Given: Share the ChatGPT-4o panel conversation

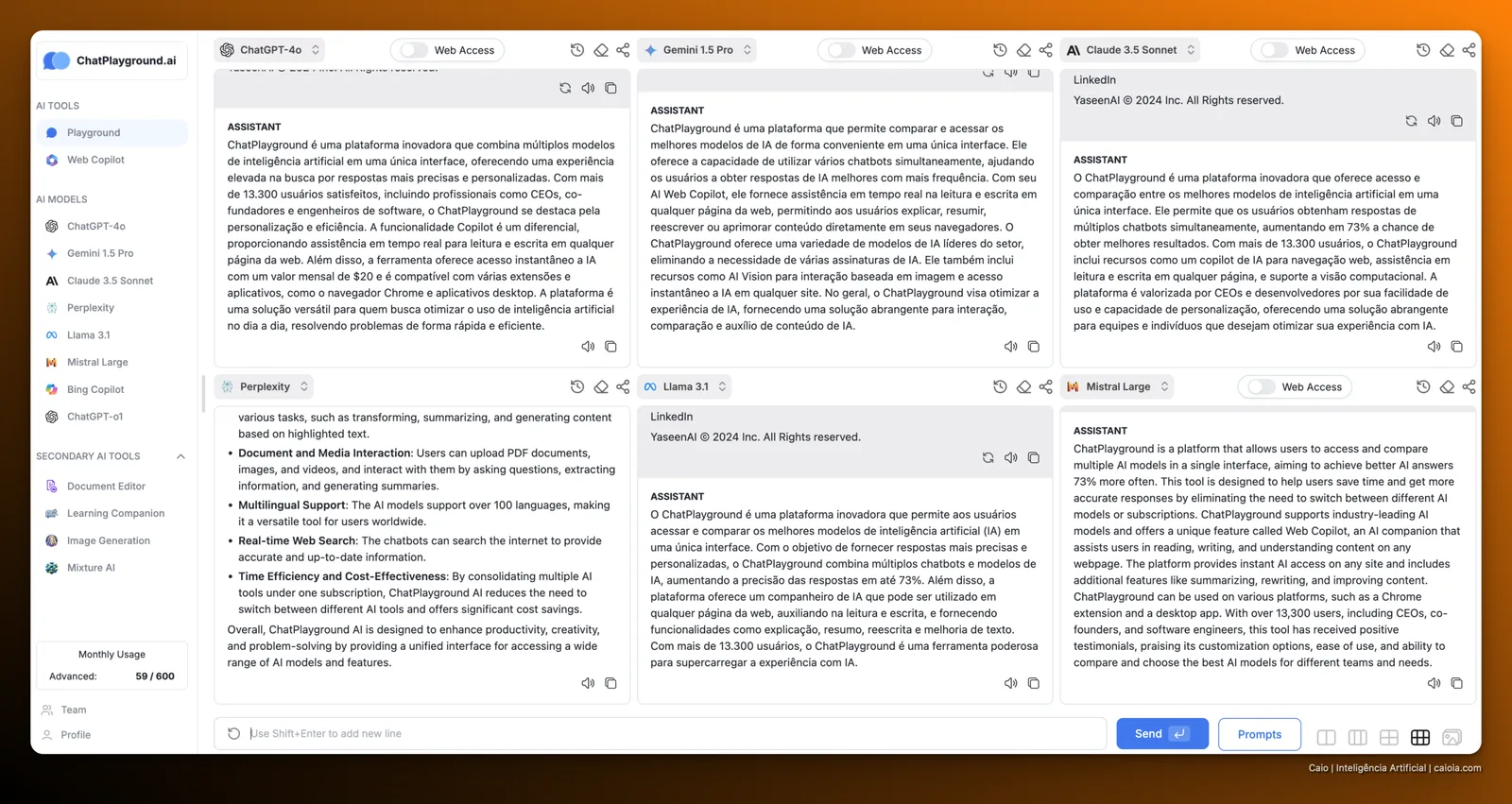Looking at the screenshot, I should (x=623, y=50).
